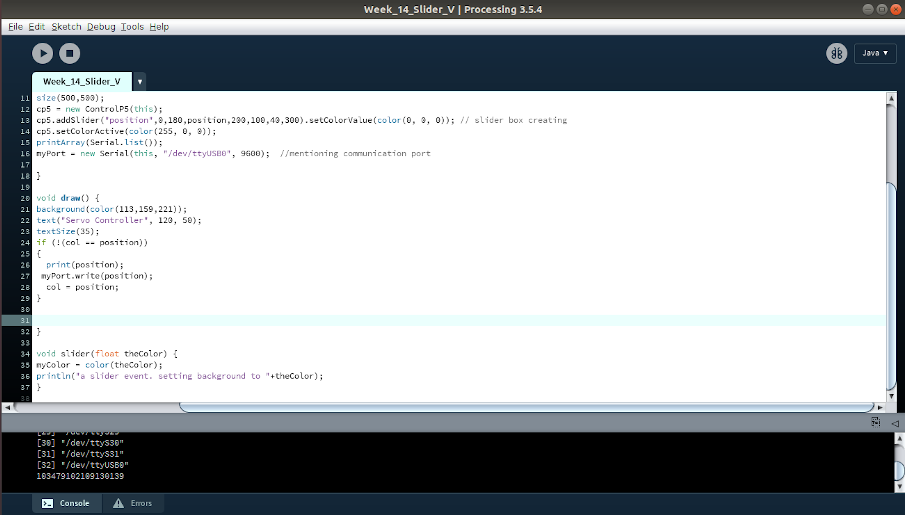Click the 'void draw()' code line

[x=68, y=198]
